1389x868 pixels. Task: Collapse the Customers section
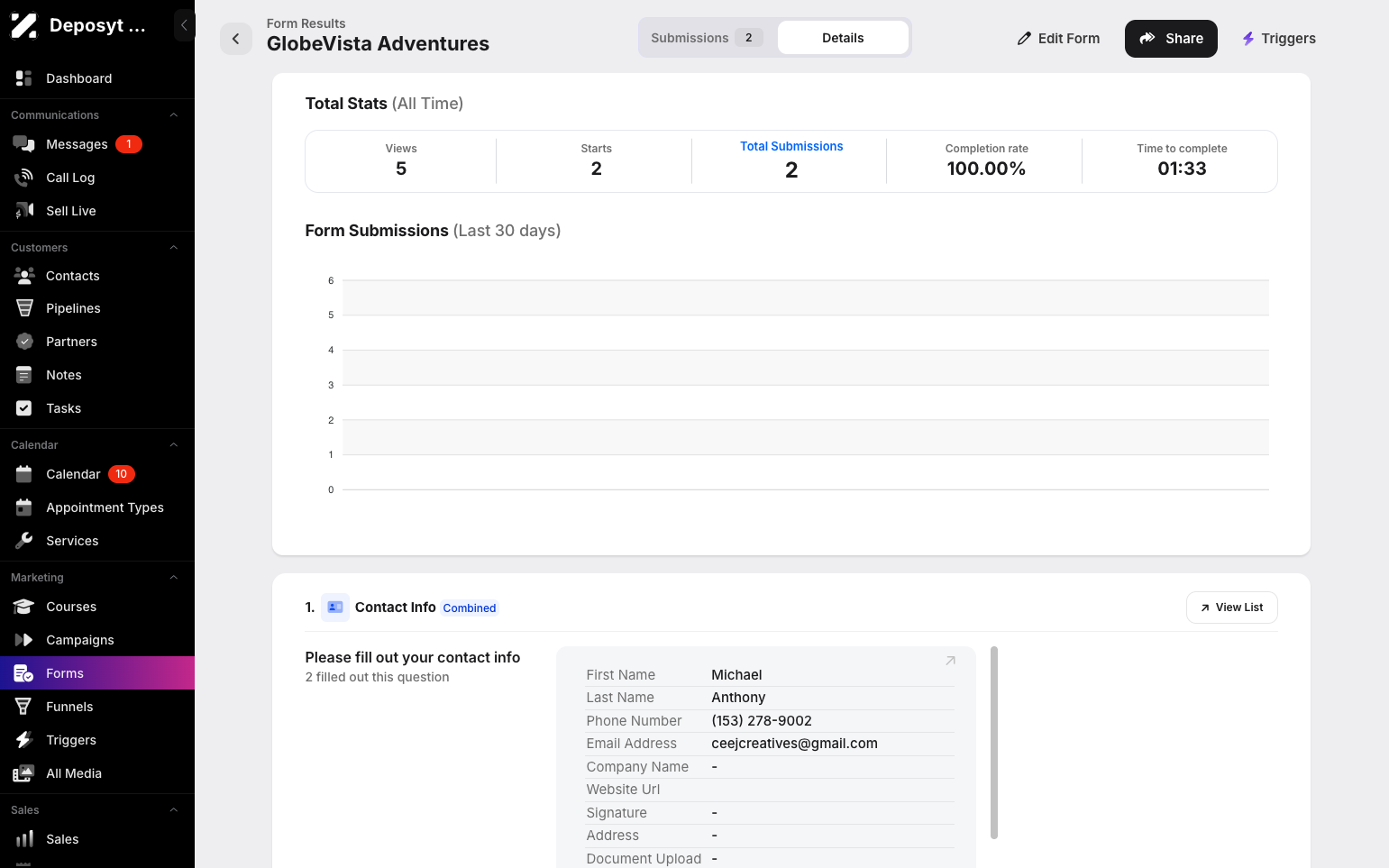[174, 248]
